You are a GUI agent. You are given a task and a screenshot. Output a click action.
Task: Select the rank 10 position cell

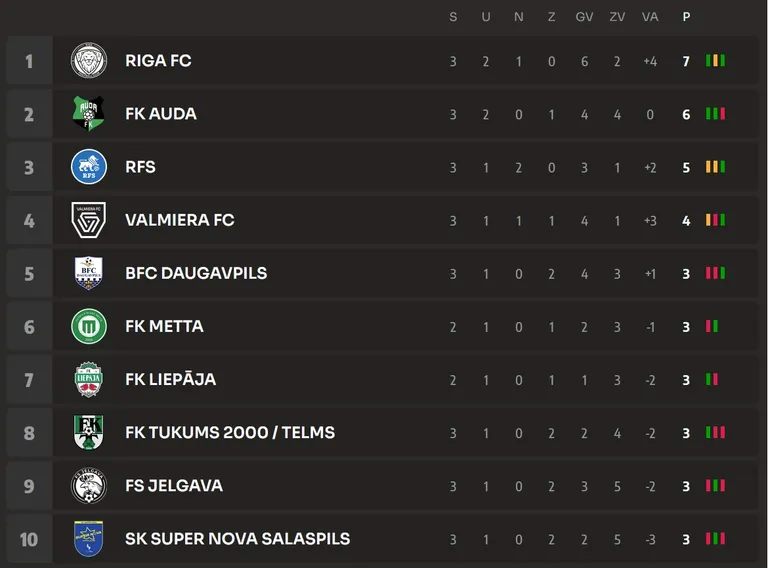29,539
